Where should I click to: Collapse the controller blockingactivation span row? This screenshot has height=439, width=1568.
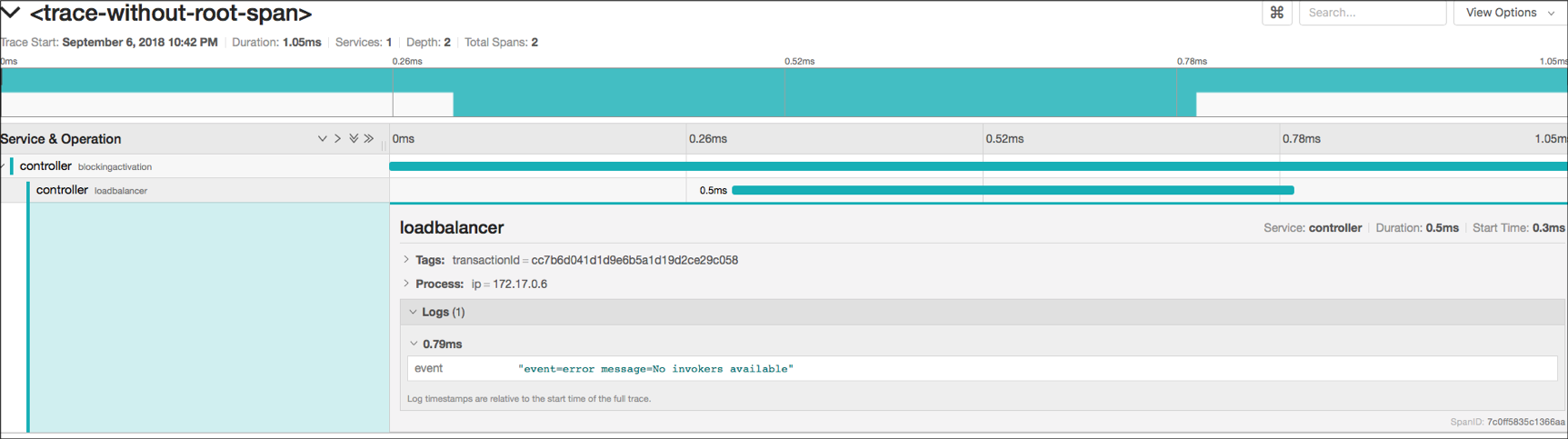point(5,166)
